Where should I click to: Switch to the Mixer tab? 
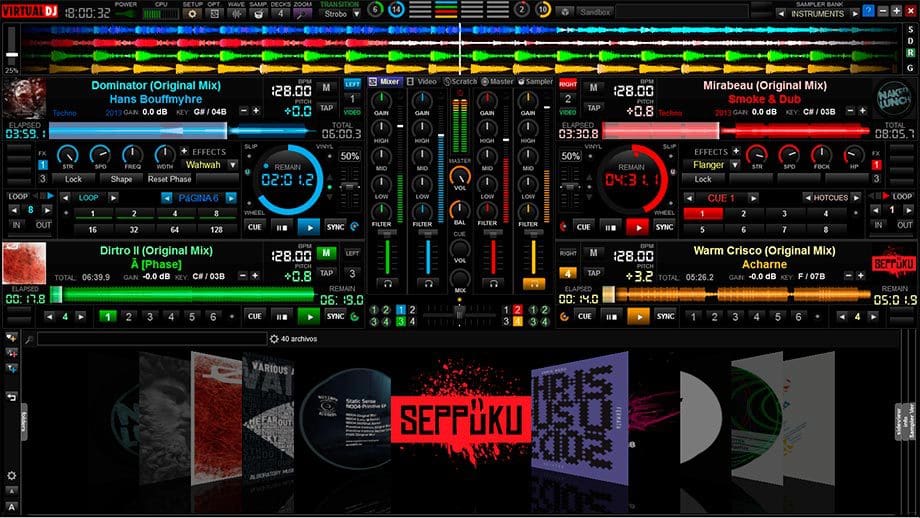(384, 82)
